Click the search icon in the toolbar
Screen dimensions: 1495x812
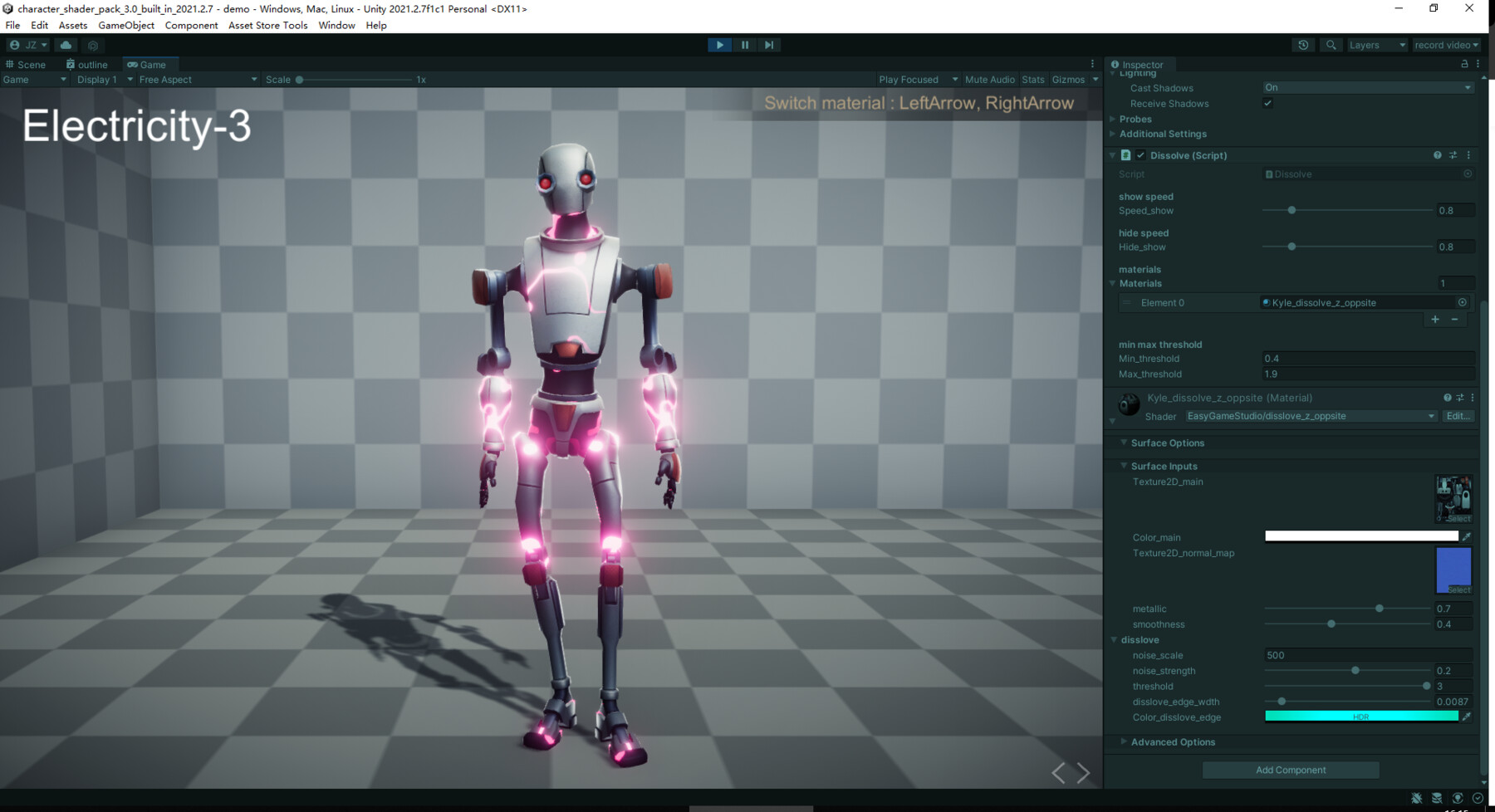pyautogui.click(x=1331, y=45)
